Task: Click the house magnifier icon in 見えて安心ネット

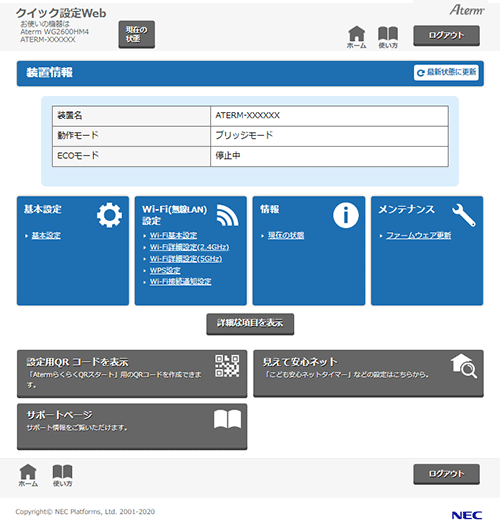Action: coord(464,366)
